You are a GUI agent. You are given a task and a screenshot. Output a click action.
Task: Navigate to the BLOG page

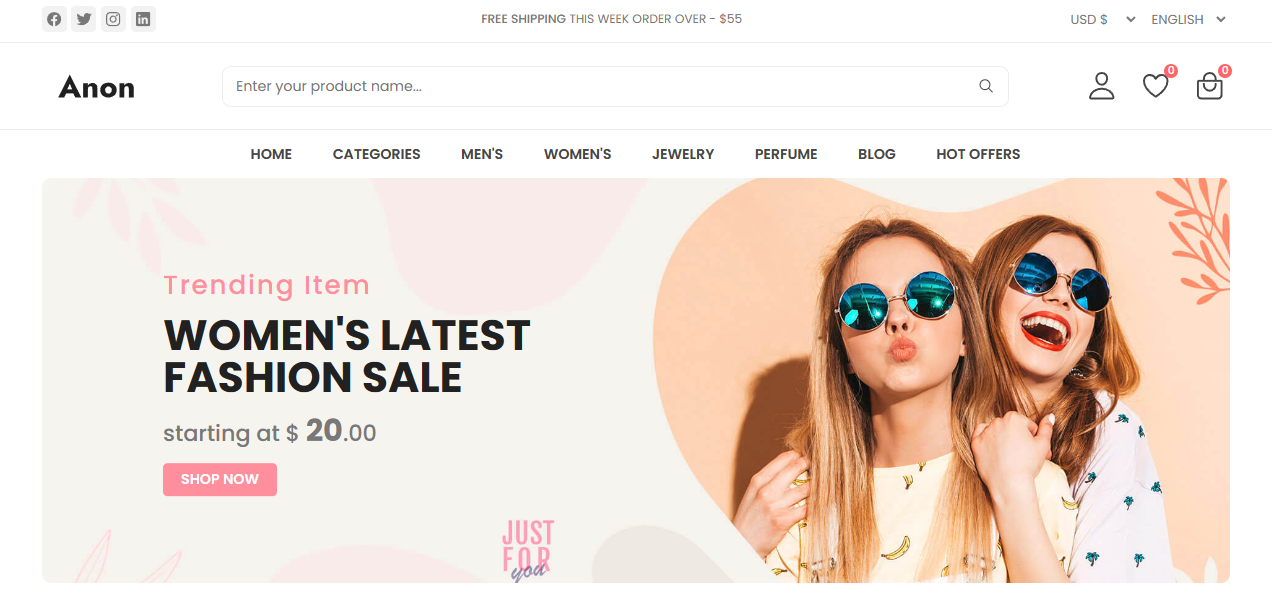point(877,154)
